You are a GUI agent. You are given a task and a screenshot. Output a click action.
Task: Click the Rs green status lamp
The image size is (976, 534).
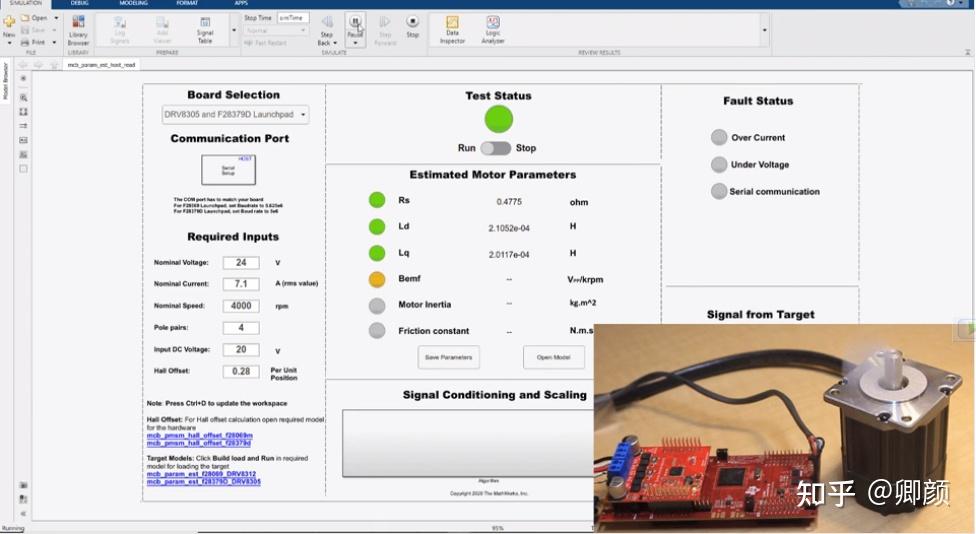pyautogui.click(x=377, y=200)
